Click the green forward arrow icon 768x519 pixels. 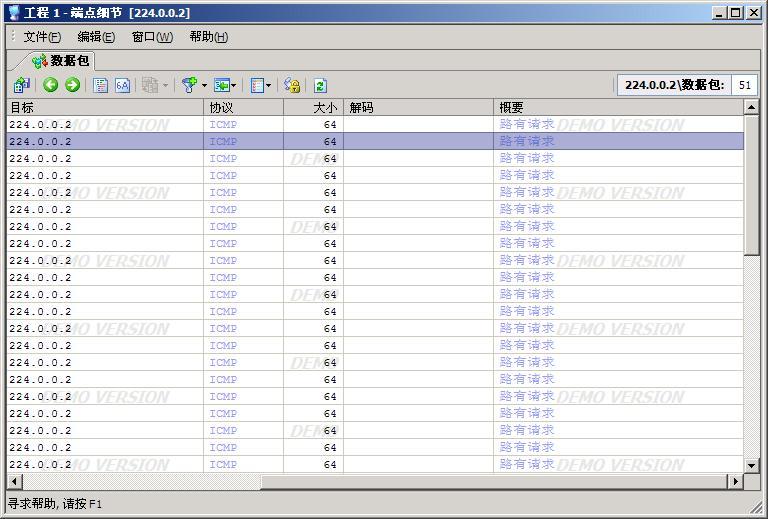[x=72, y=86]
